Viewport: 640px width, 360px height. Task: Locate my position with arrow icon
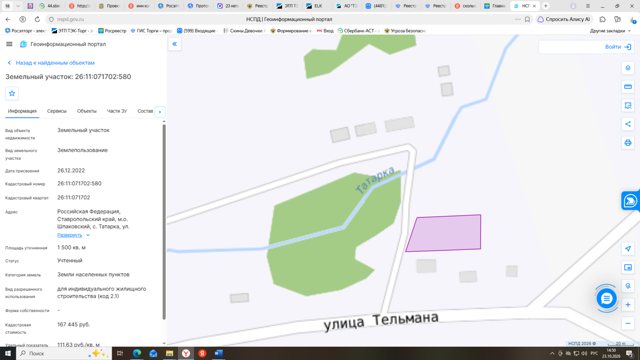click(x=628, y=249)
